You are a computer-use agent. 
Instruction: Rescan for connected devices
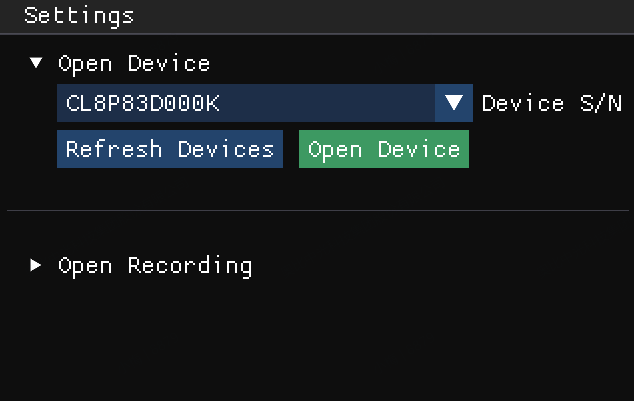click(x=170, y=149)
